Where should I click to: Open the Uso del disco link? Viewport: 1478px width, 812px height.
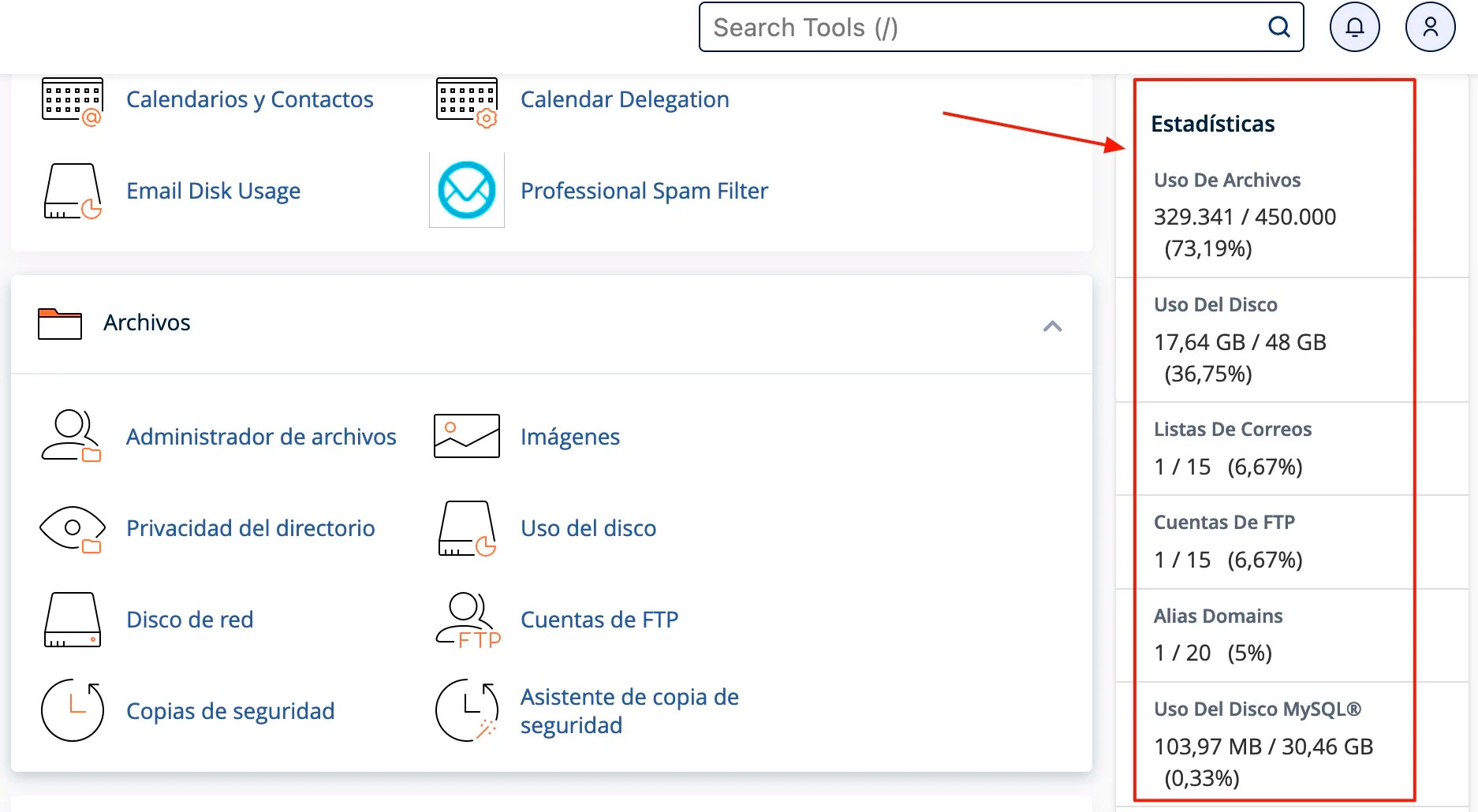(588, 528)
